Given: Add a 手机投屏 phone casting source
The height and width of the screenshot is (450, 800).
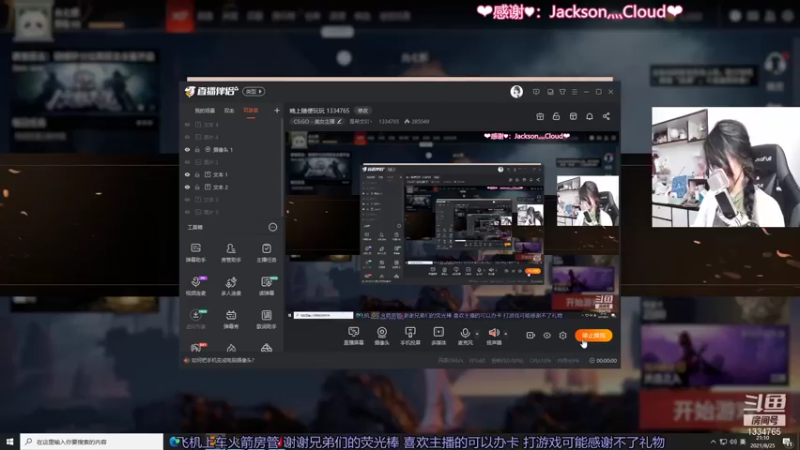Looking at the screenshot, I should click(410, 336).
